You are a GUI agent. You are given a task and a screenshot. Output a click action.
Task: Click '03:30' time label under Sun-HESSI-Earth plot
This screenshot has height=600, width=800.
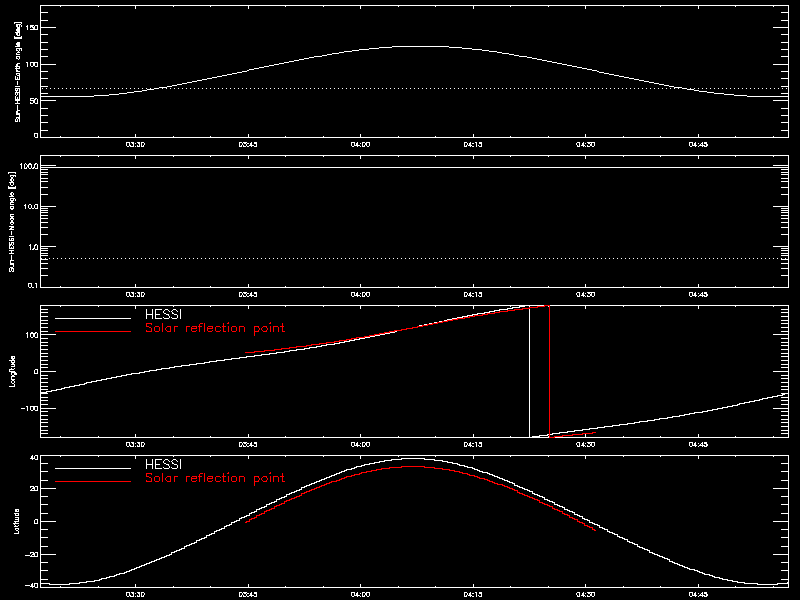pos(135,145)
